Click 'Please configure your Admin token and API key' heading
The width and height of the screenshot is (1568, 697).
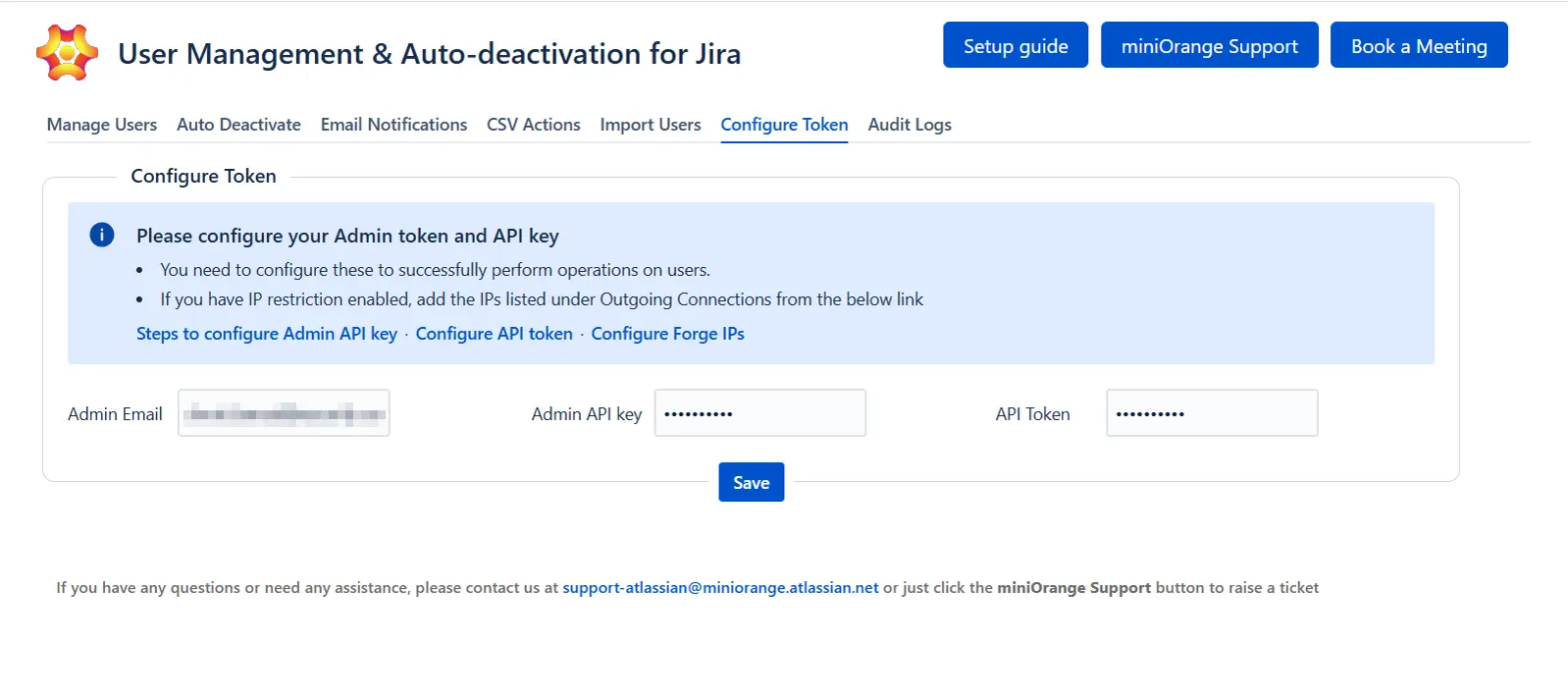point(347,236)
